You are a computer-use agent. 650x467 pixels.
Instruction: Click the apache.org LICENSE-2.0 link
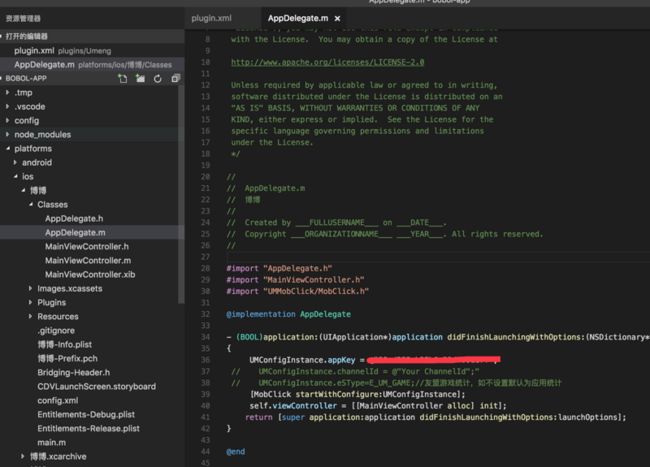click(x=327, y=62)
